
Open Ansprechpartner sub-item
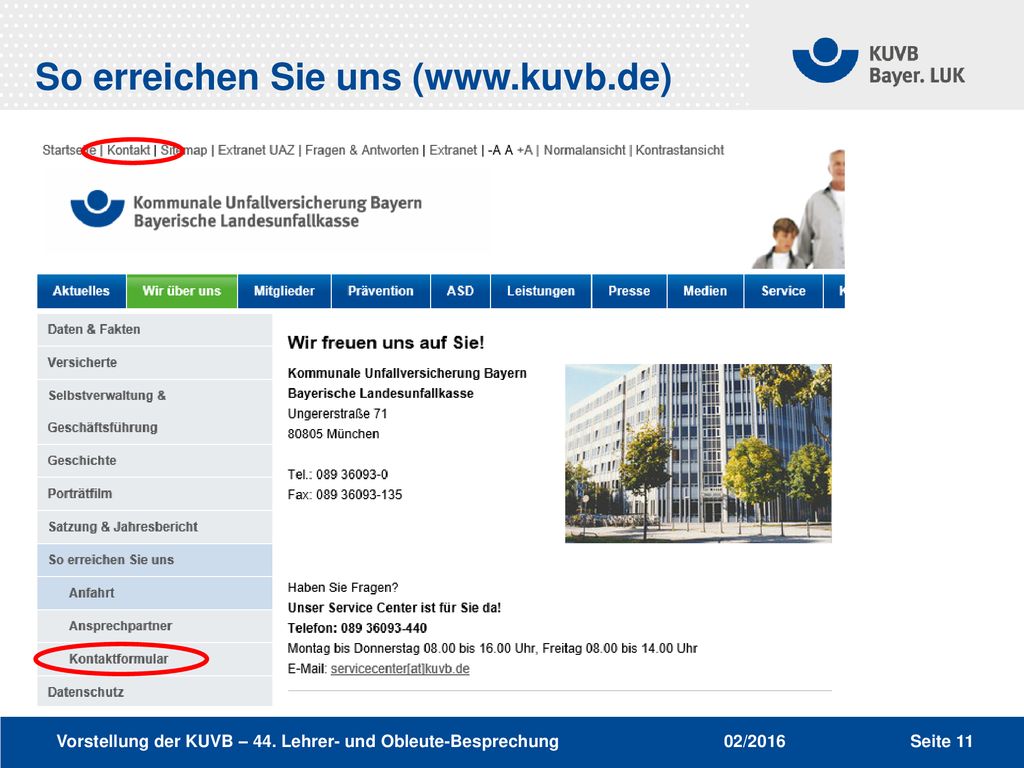pos(155,626)
